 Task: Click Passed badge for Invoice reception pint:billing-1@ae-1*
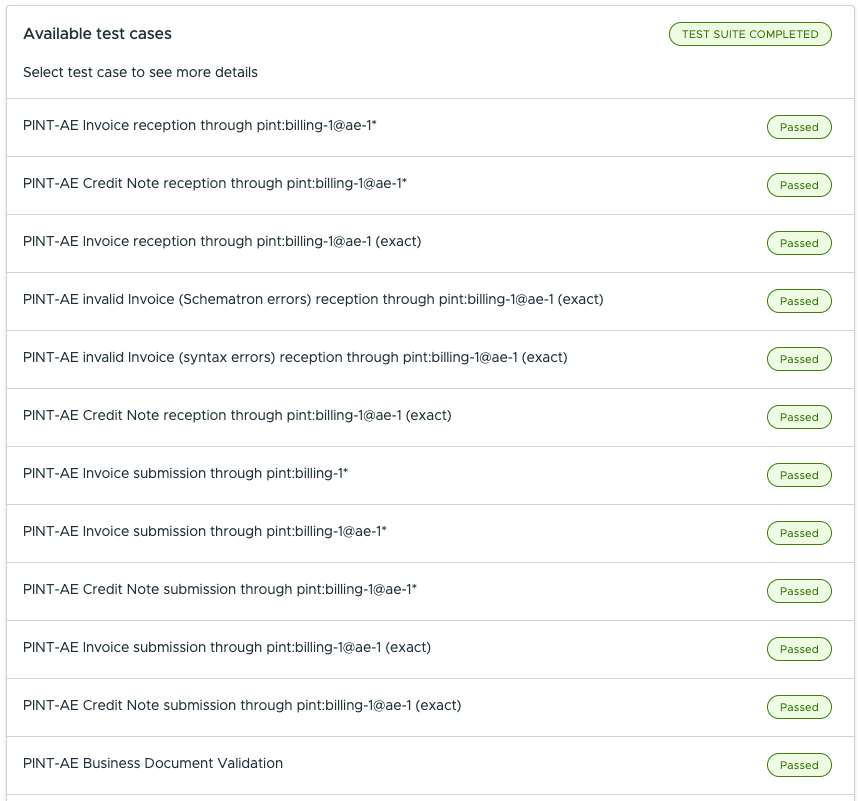click(799, 127)
